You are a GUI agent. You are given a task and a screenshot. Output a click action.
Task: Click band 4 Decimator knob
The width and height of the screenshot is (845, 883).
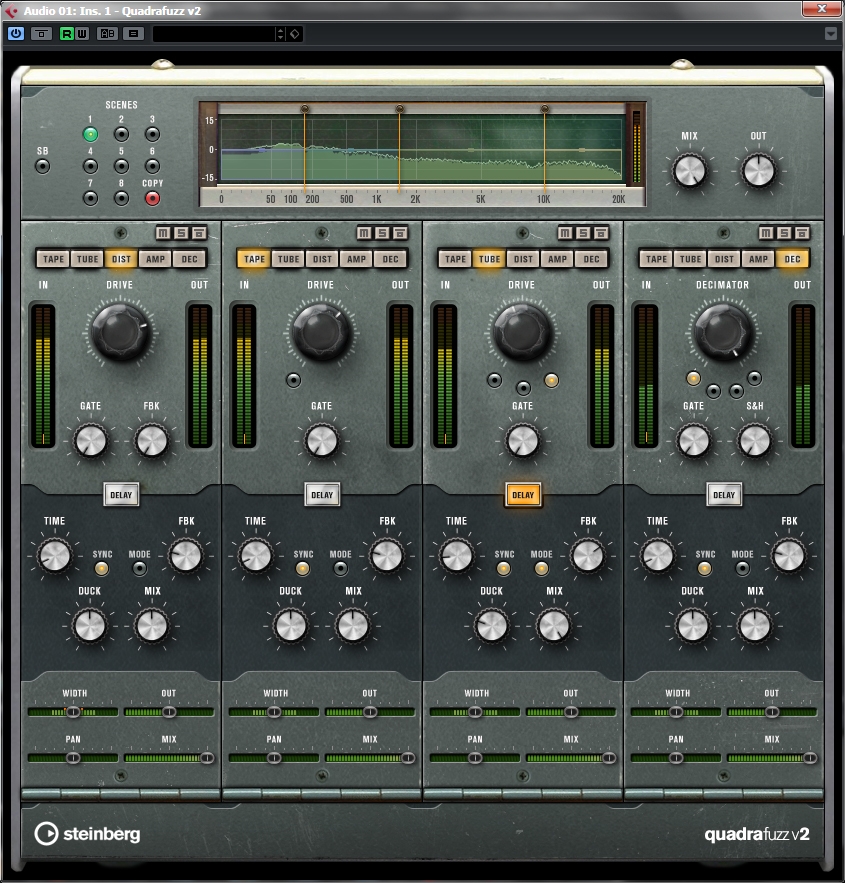click(723, 332)
